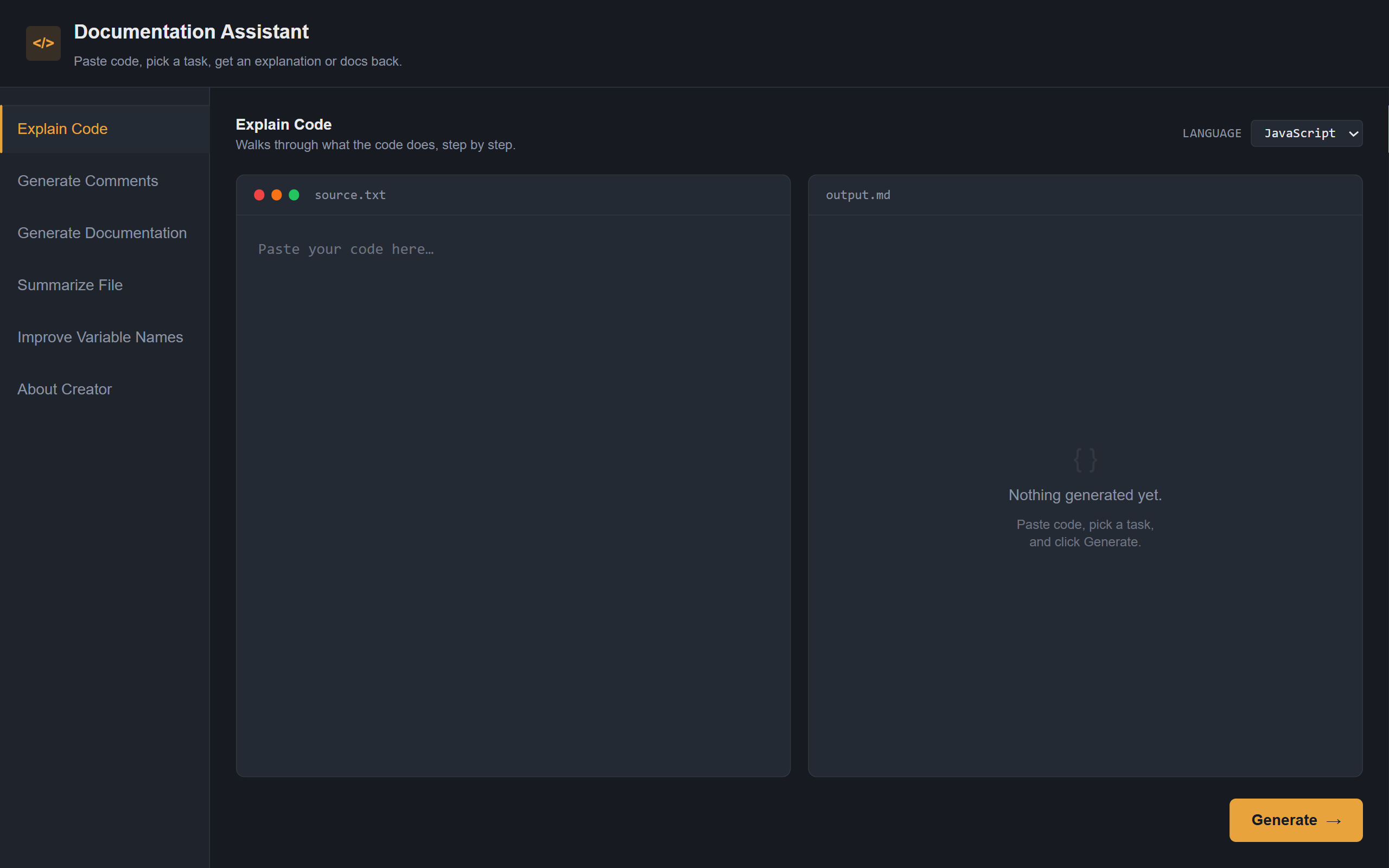
Task: Click the Documentation Assistant title
Action: click(x=191, y=31)
